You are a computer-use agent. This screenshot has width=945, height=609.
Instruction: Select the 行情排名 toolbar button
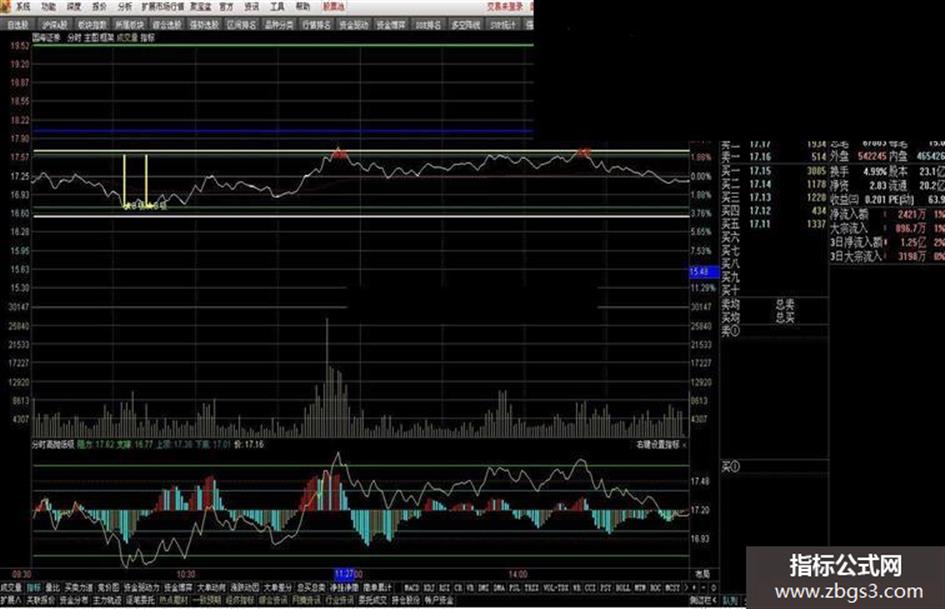click(x=316, y=25)
